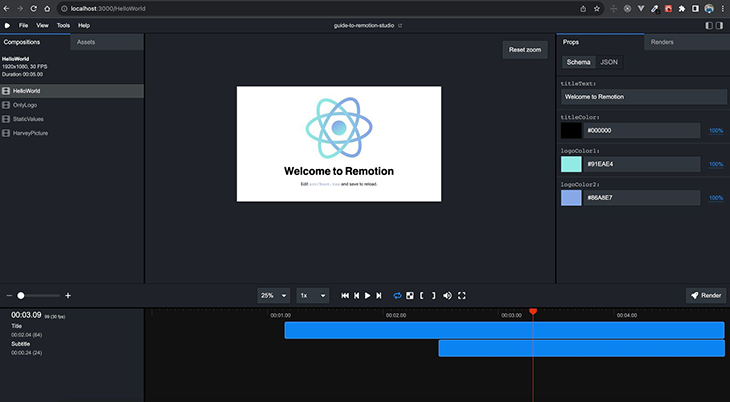Screen dimensions: 730x402
Task: Enter fullscreen preview mode
Action: tap(462, 296)
